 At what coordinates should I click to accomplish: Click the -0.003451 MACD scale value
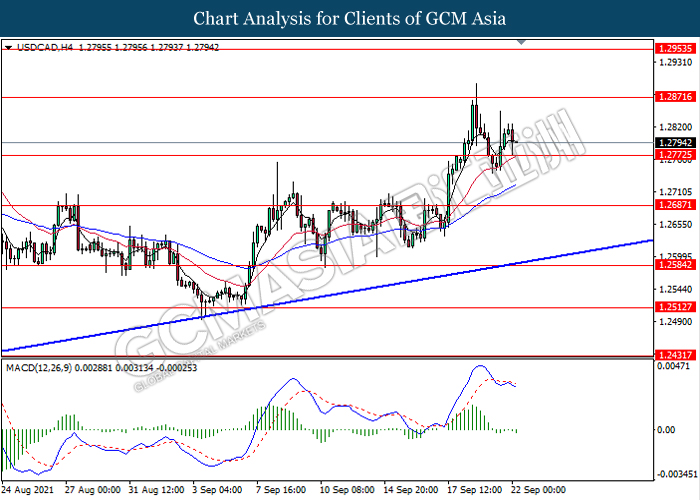[676, 474]
